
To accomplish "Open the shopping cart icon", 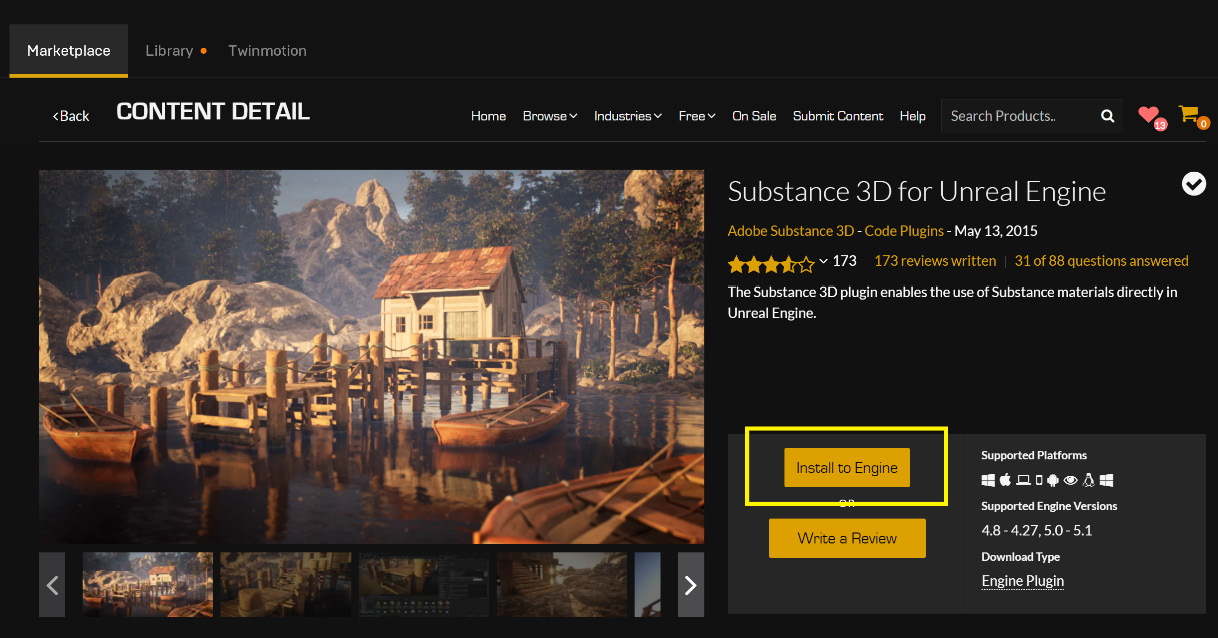I will tap(1189, 114).
